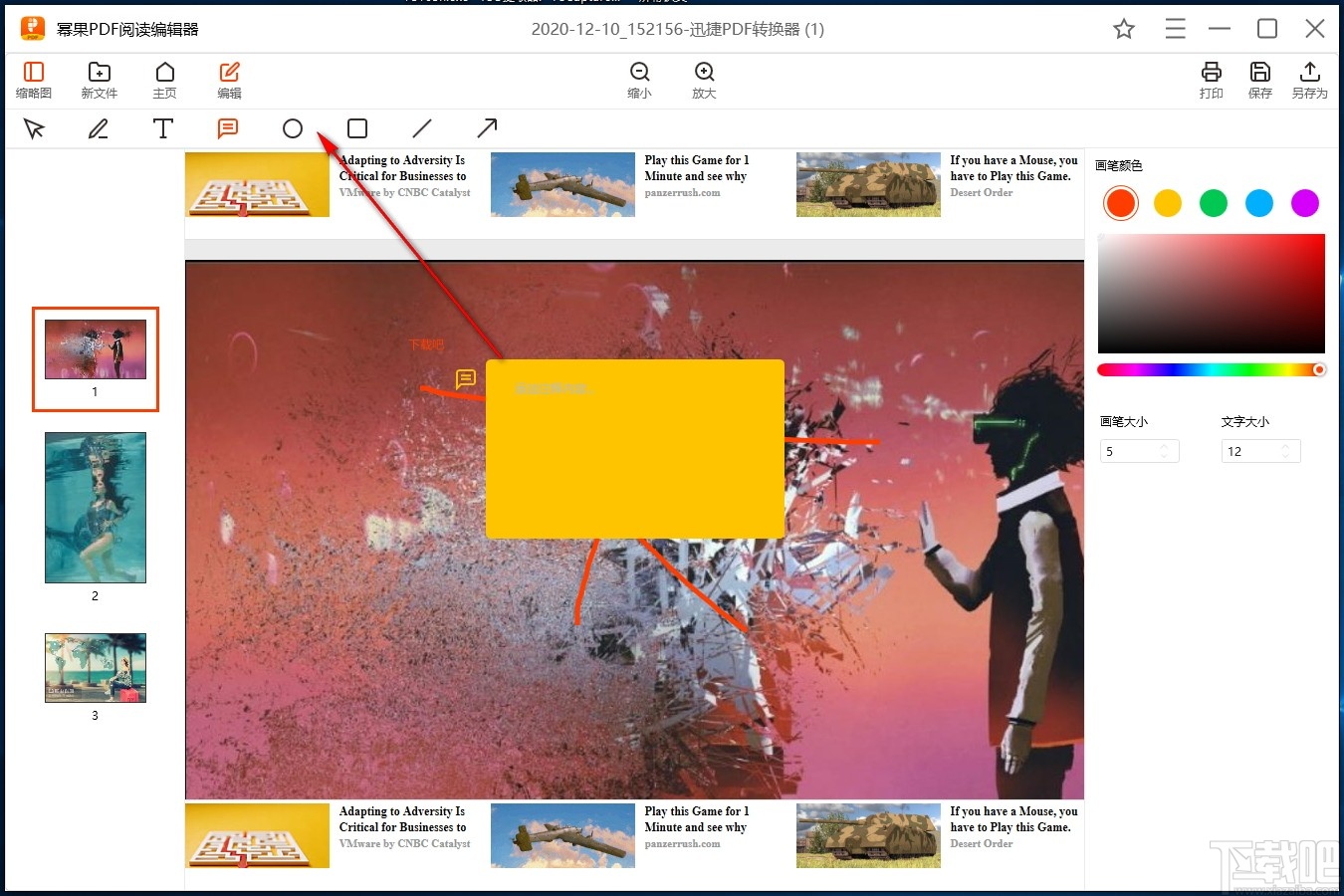The image size is (1344, 896).
Task: Pick the purple pen color
Action: click(x=1305, y=203)
